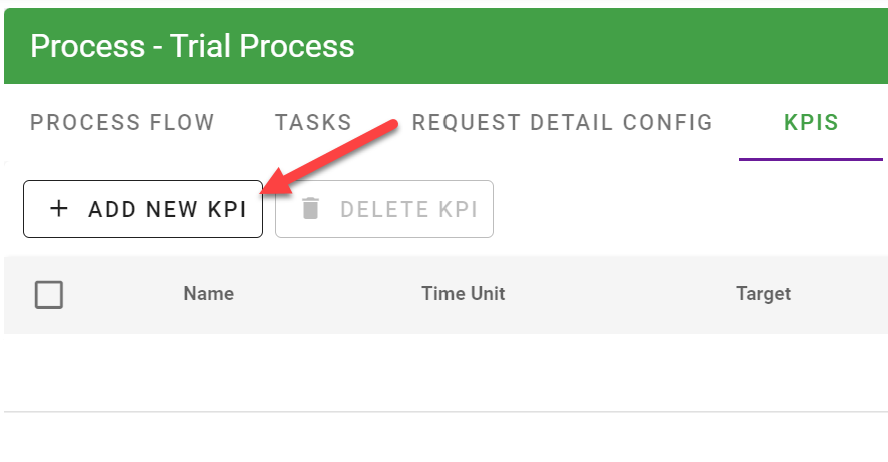Click the plus icon on Add New KPI
Screen dimensions: 888x462
click(x=60, y=209)
